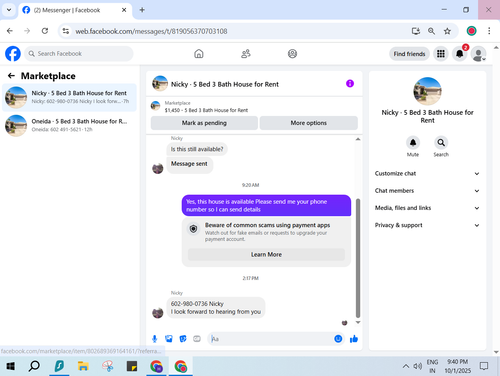Image resolution: width=500 pixels, height=376 pixels.
Task: Open Sticky Notes taskbar icon
Action: point(132,366)
